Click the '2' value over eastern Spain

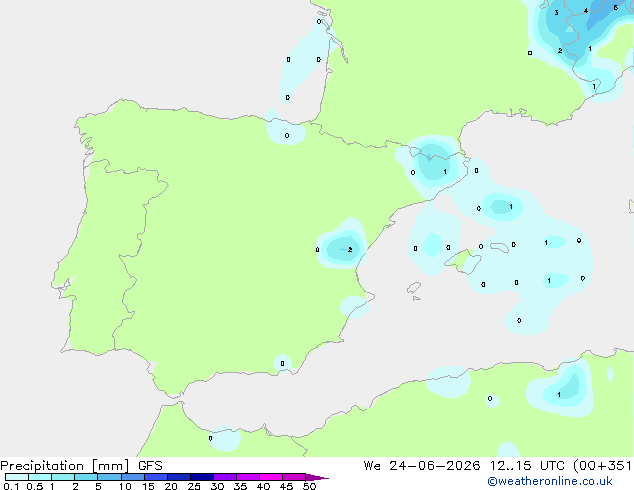click(350, 249)
